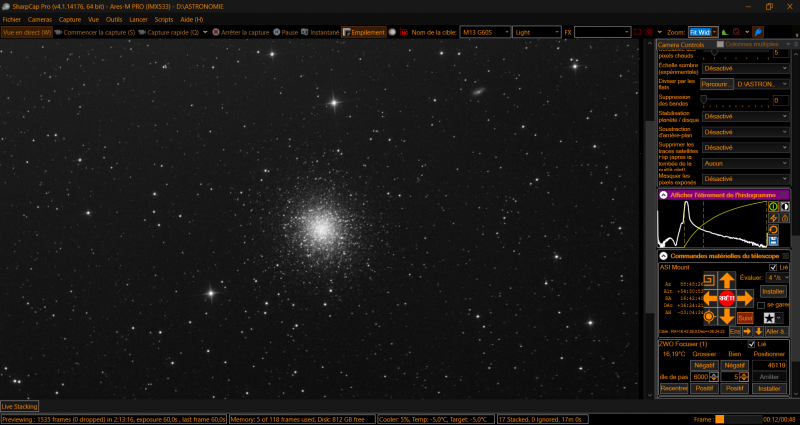Uncheck the Lié checkbox for ZWO Focuser
This screenshot has width=800, height=425.
point(751,344)
